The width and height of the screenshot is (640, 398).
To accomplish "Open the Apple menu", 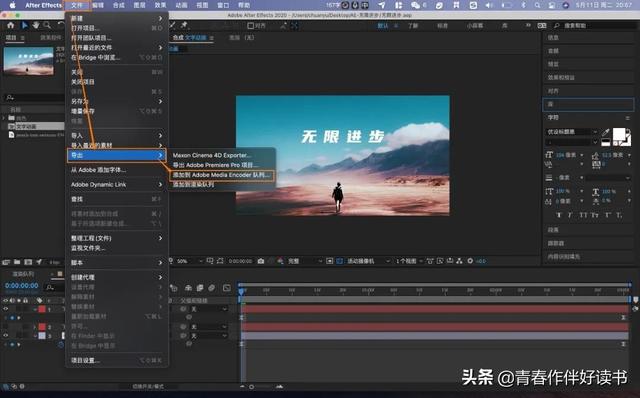I will [12, 5].
